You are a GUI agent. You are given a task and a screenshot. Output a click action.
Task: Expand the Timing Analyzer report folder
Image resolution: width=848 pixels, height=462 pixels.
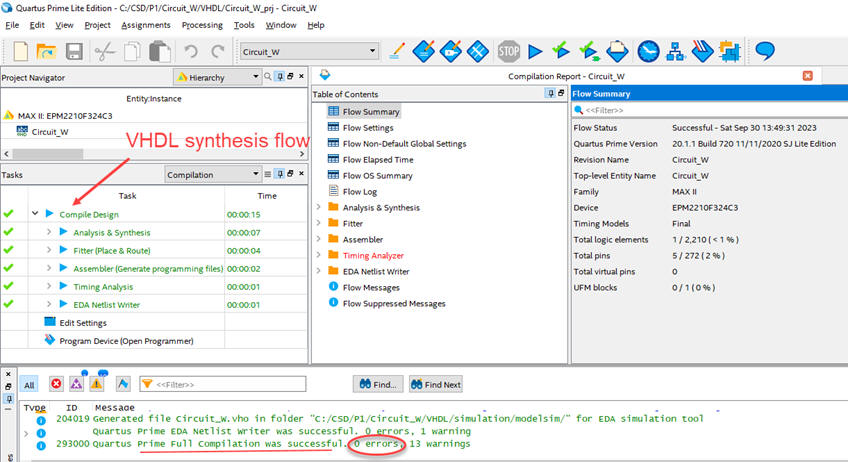click(319, 254)
